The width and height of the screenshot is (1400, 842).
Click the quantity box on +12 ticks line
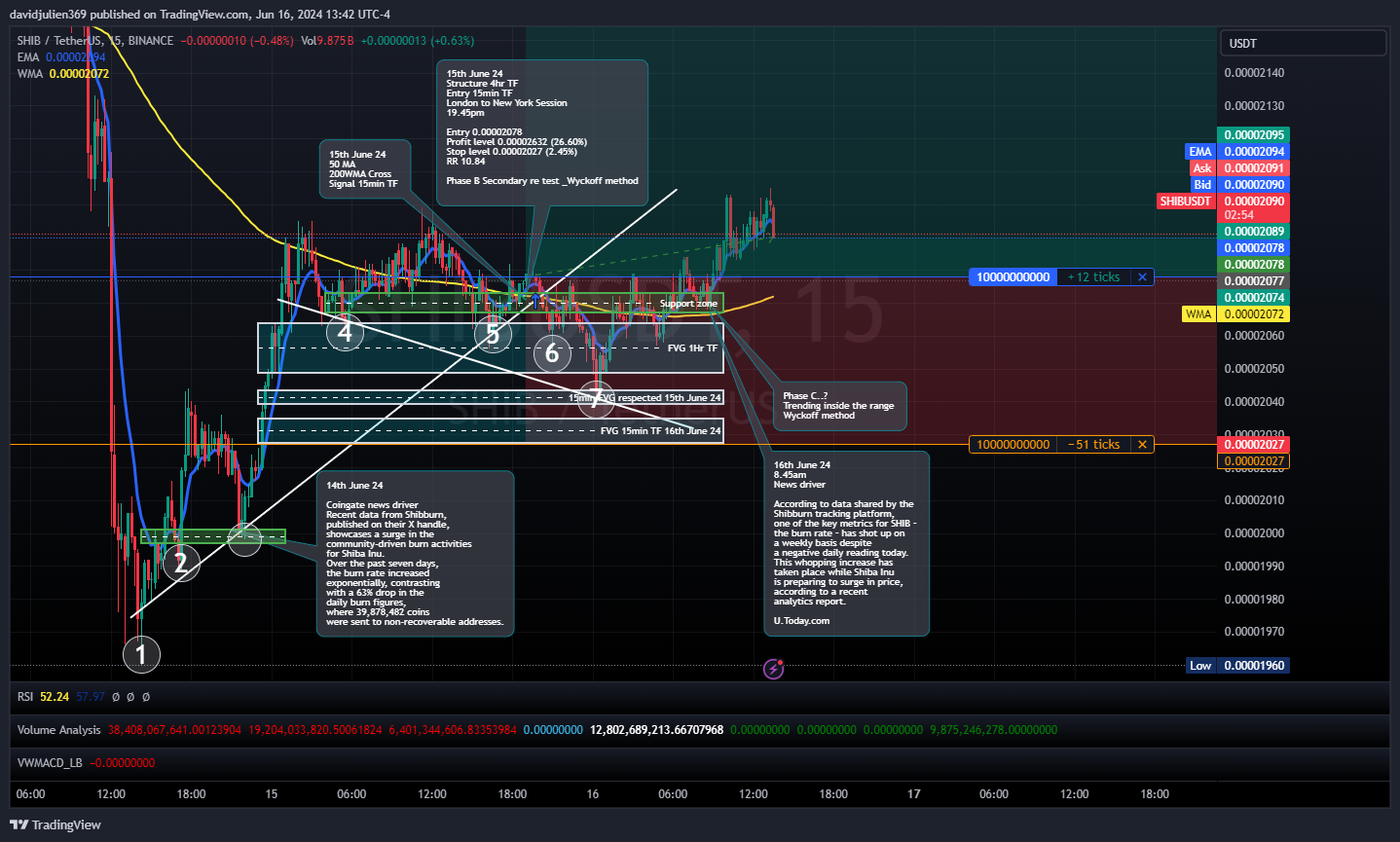(1013, 277)
